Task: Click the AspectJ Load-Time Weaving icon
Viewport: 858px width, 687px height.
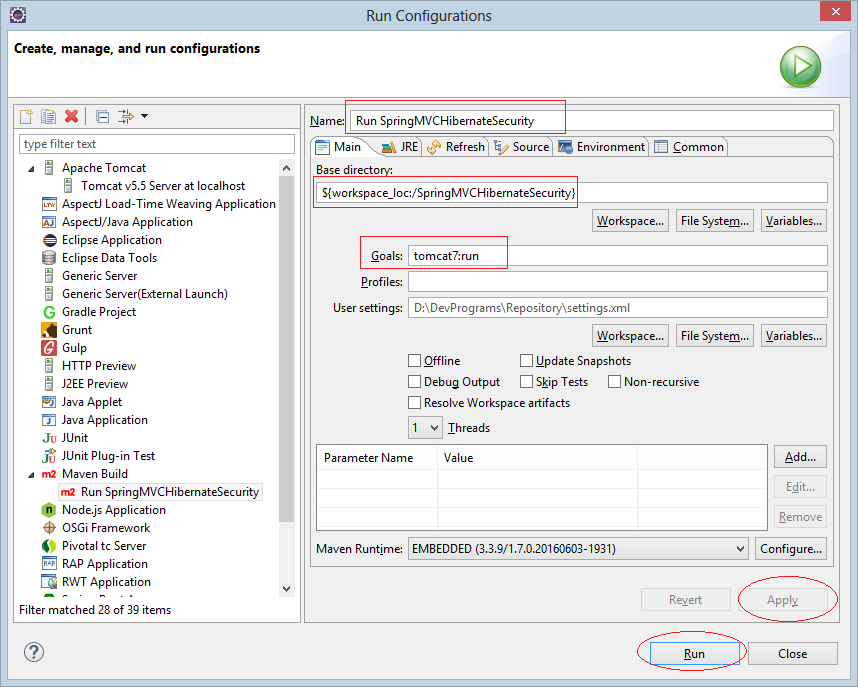Action: (x=49, y=204)
